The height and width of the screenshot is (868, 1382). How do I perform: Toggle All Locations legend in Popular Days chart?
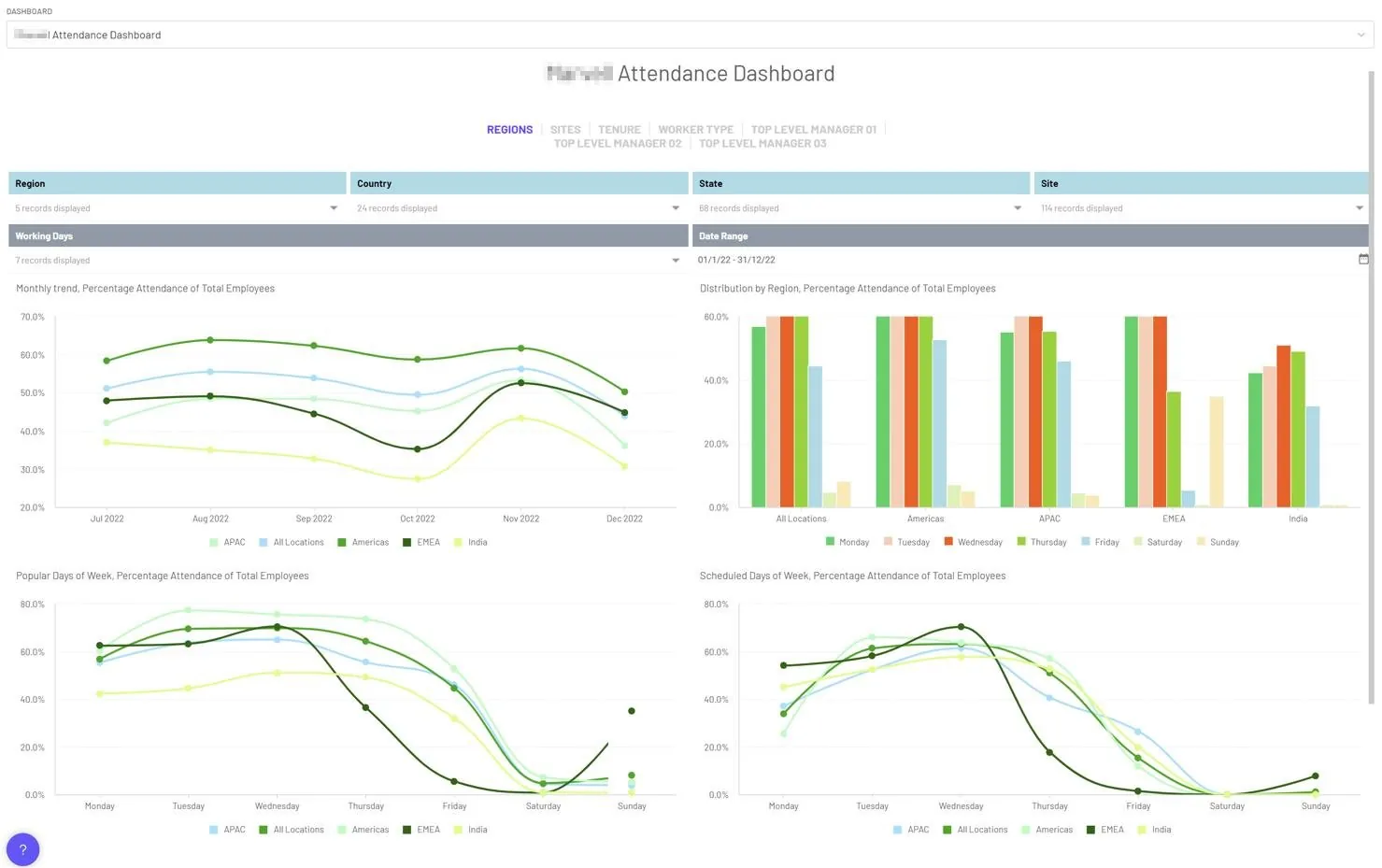[292, 830]
